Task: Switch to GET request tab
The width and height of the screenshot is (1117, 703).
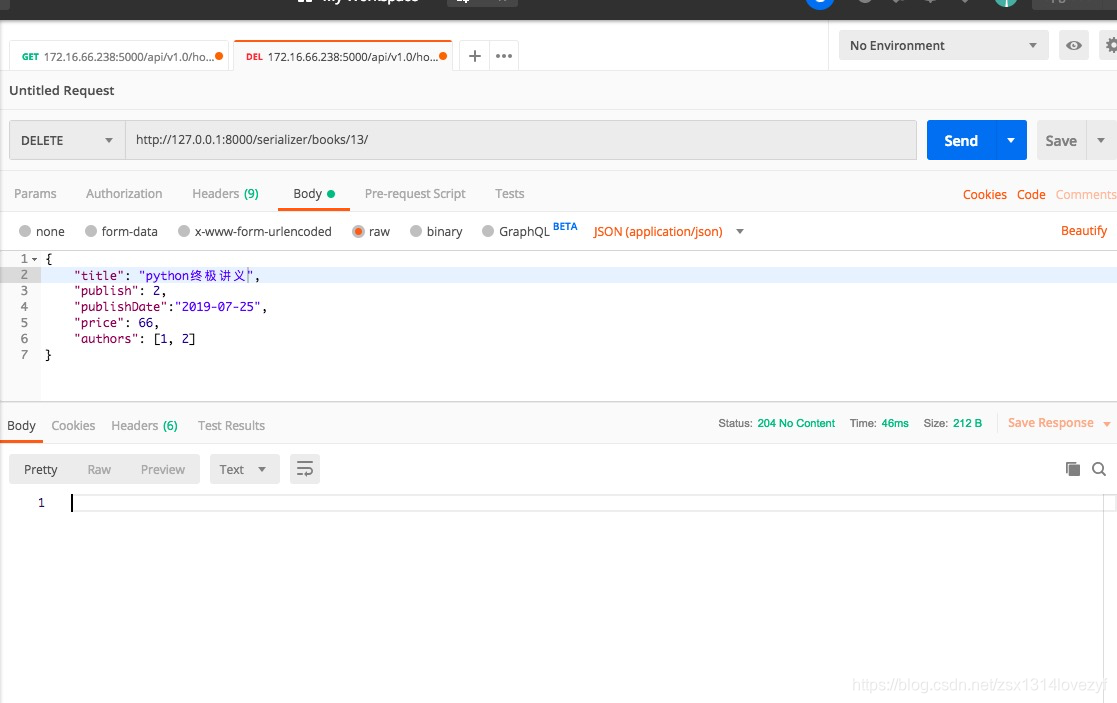Action: [119, 56]
